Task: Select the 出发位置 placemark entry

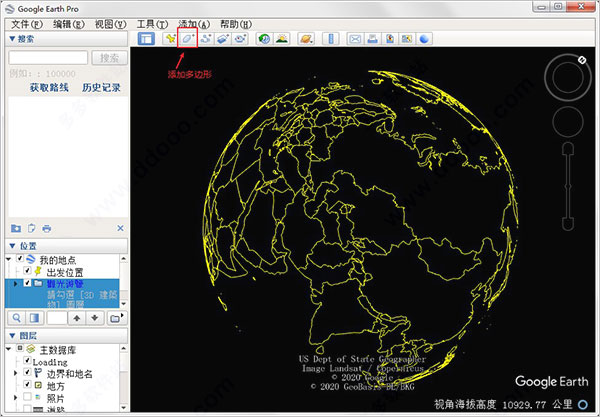Action: [x=65, y=272]
